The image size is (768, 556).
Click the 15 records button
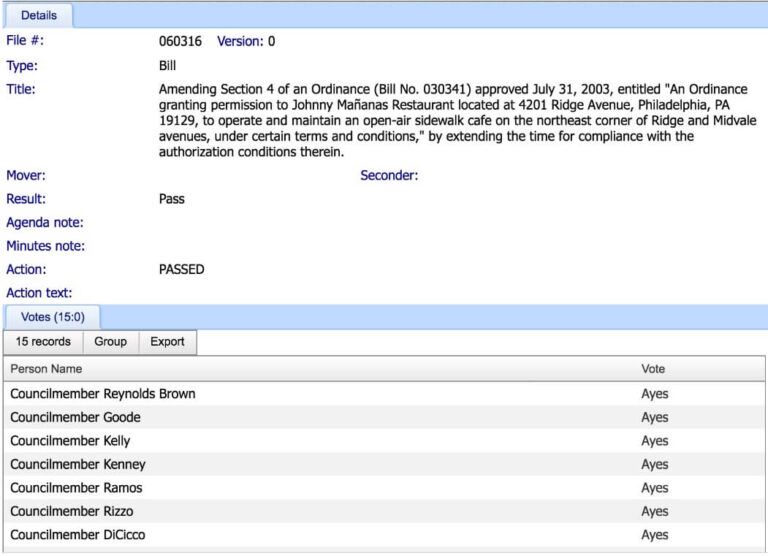(43, 341)
